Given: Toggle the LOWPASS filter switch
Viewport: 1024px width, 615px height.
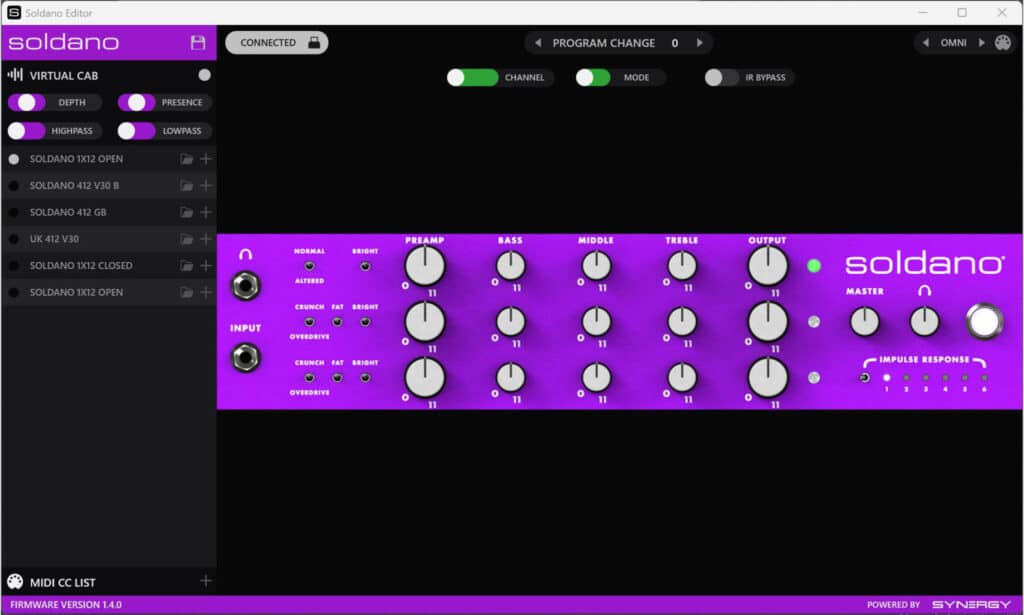Looking at the screenshot, I should [x=136, y=131].
